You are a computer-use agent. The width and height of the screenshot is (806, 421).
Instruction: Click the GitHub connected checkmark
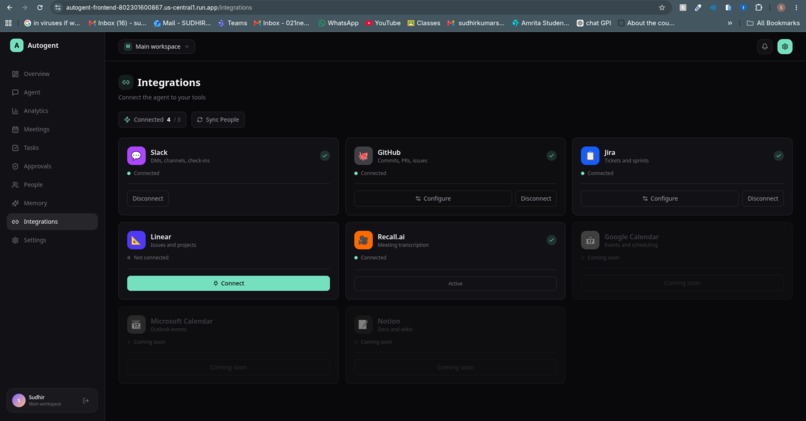pyautogui.click(x=551, y=156)
